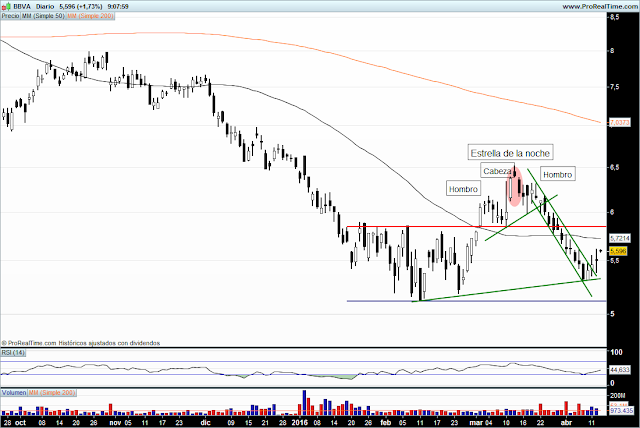640x428 pixels.
Task: Open the MM (Simple 50) indicator label
Action: tap(43, 16)
